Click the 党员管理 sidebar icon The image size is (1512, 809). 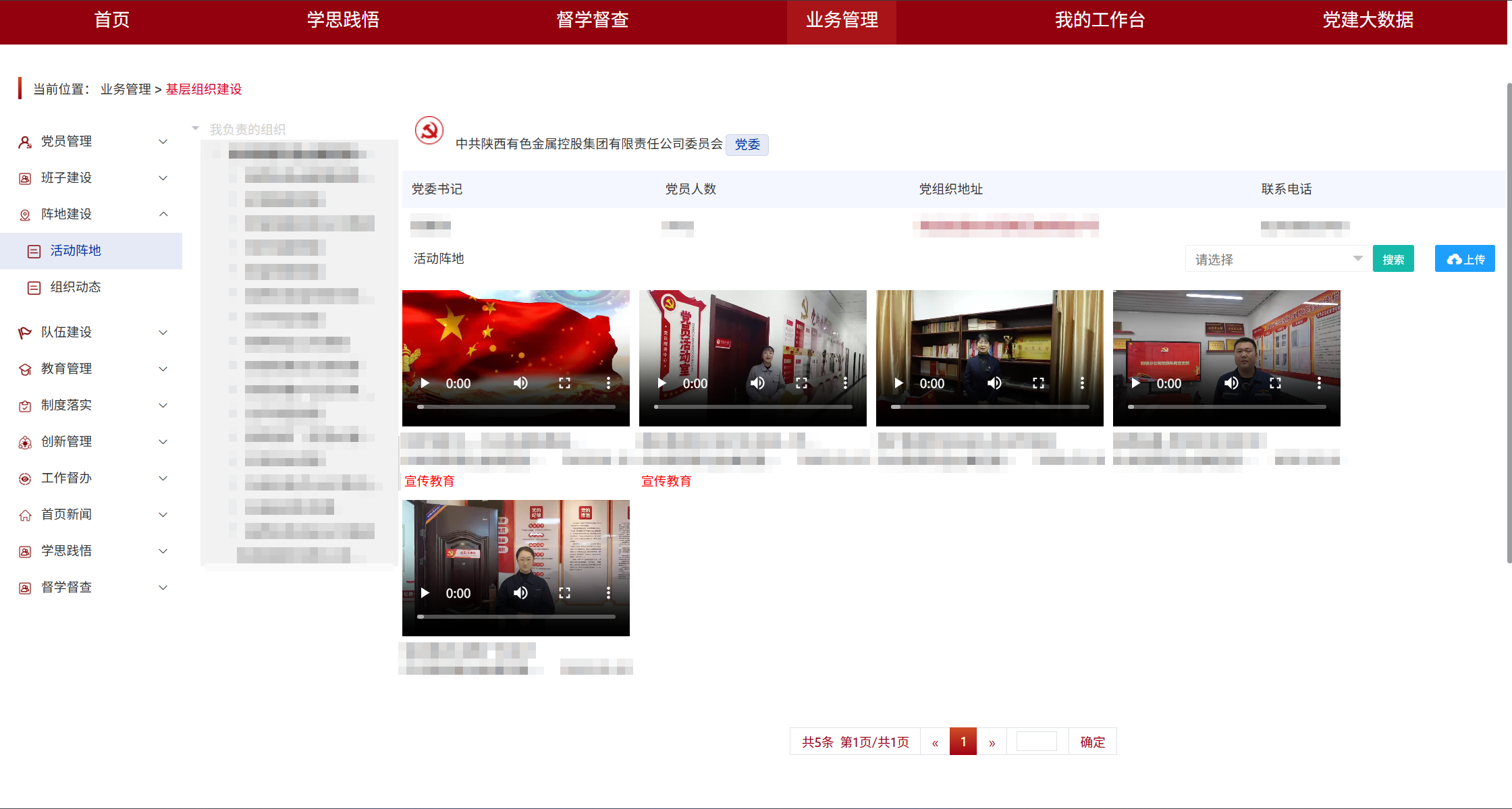pos(25,142)
